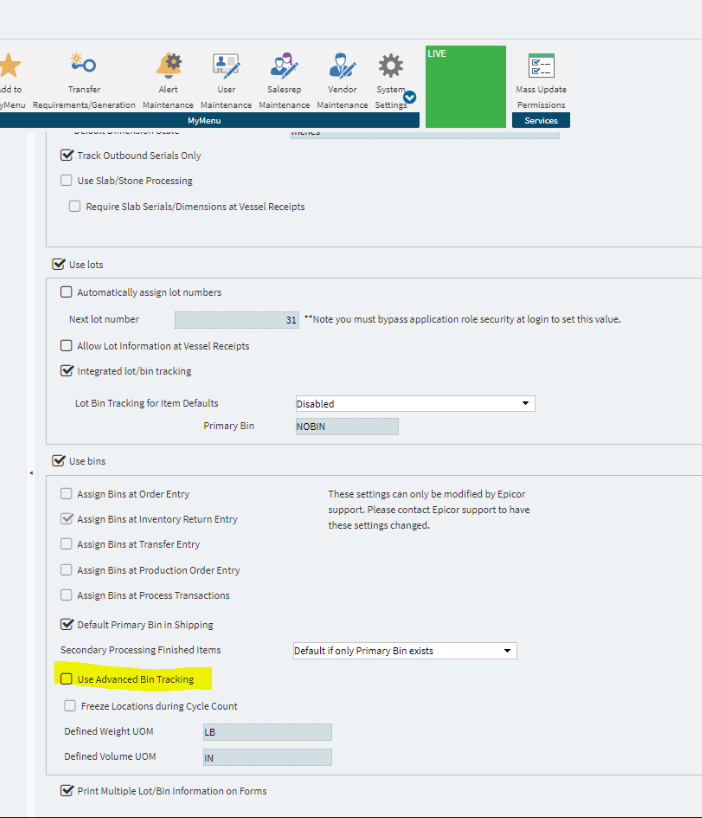Open Mass Update Permissions icon

click(541, 67)
